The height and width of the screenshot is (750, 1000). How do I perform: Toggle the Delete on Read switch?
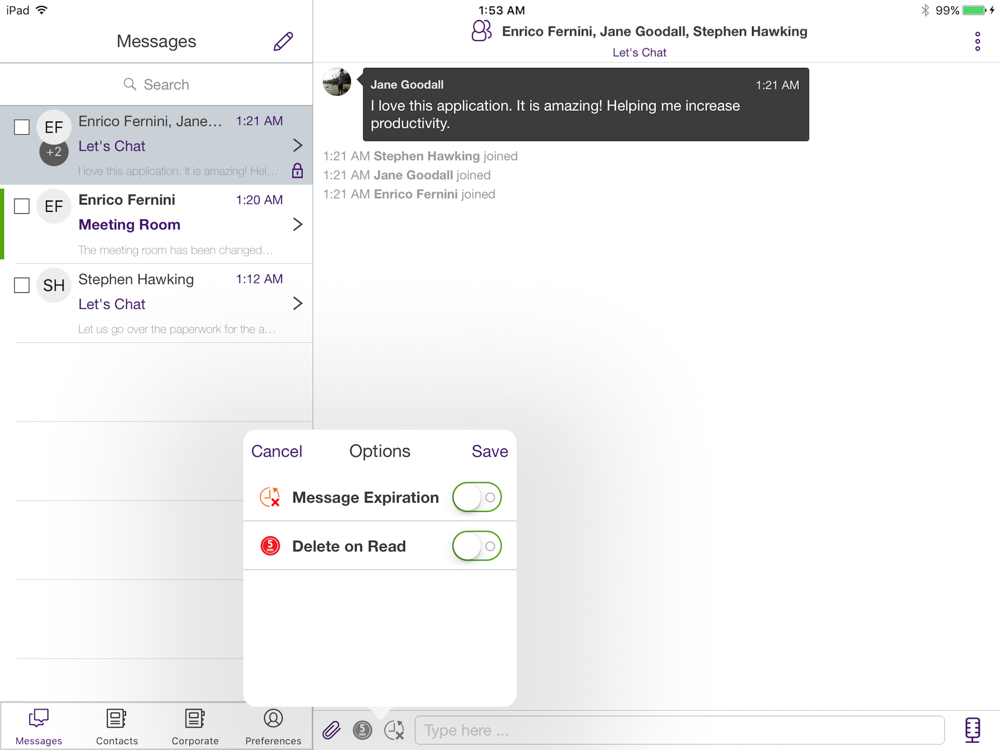[x=477, y=546]
